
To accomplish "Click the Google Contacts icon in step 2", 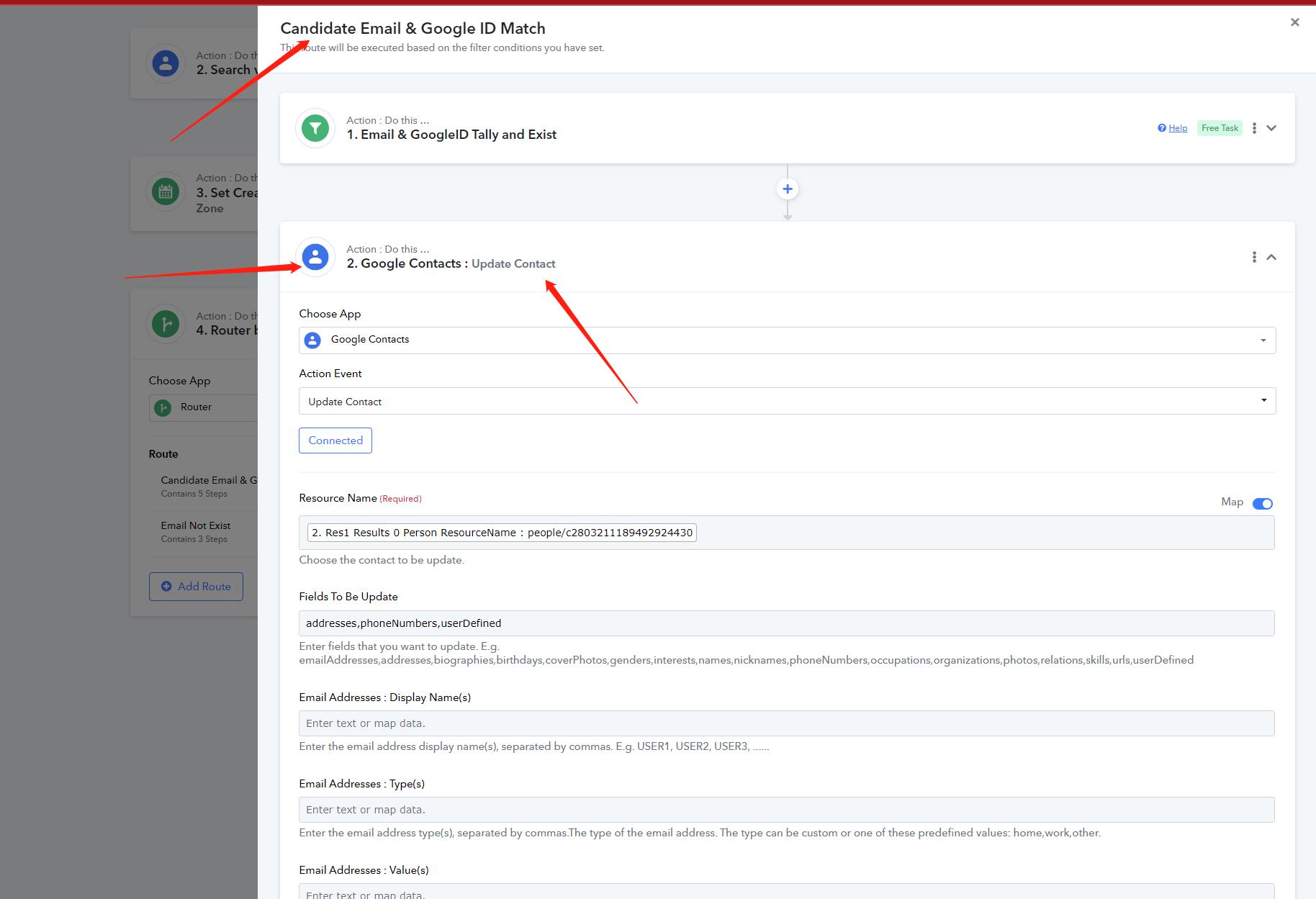I will pyautogui.click(x=315, y=257).
